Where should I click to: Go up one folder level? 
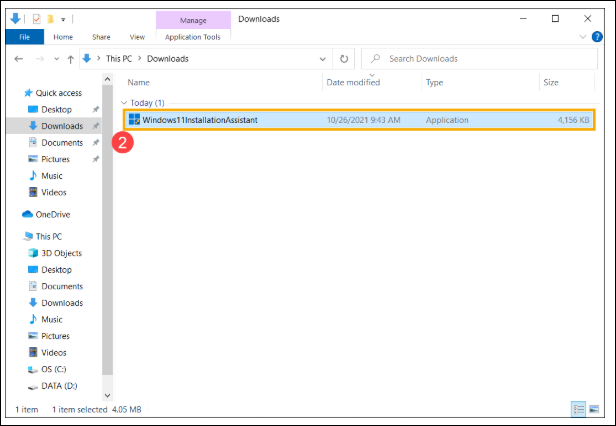pyautogui.click(x=70, y=59)
